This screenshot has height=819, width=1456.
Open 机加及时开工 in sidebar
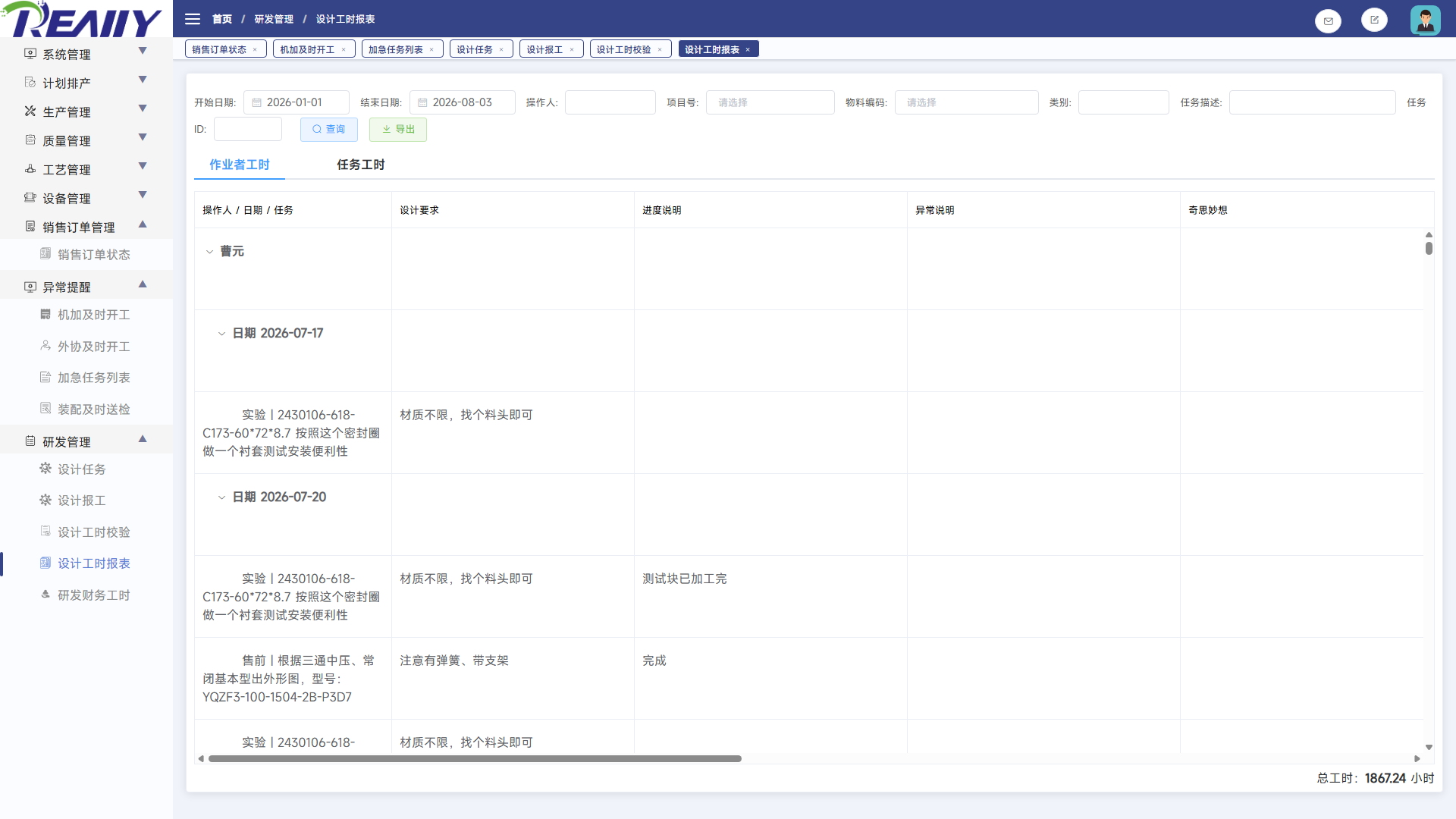[94, 315]
